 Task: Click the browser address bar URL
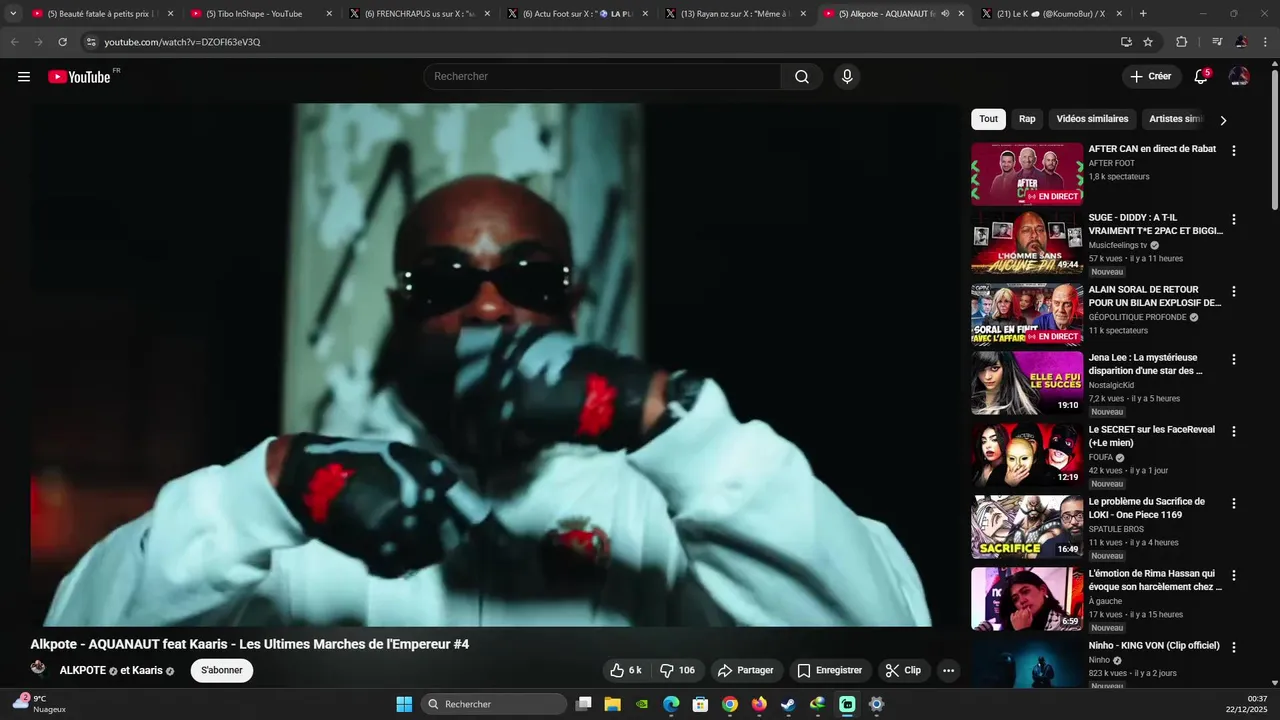tap(182, 42)
